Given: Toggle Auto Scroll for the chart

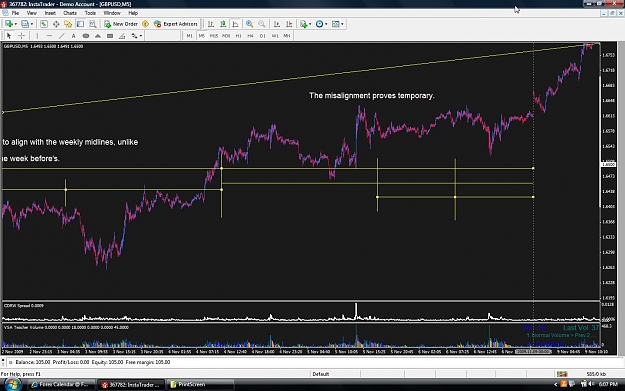Looking at the screenshot, I should (x=277, y=24).
